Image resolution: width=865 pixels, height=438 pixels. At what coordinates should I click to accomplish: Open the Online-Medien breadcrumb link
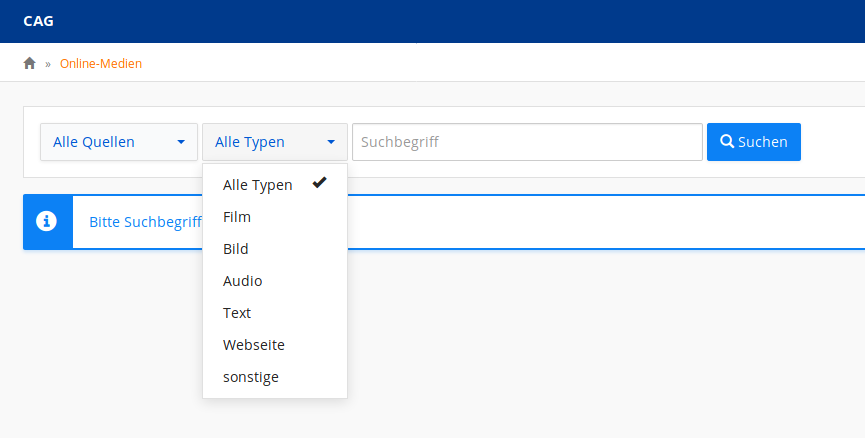[101, 63]
